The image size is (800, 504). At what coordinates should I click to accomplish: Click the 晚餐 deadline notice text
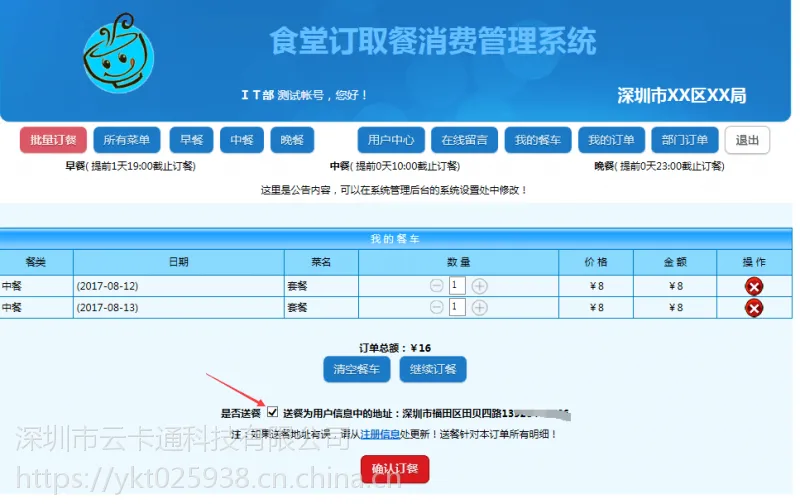click(659, 166)
